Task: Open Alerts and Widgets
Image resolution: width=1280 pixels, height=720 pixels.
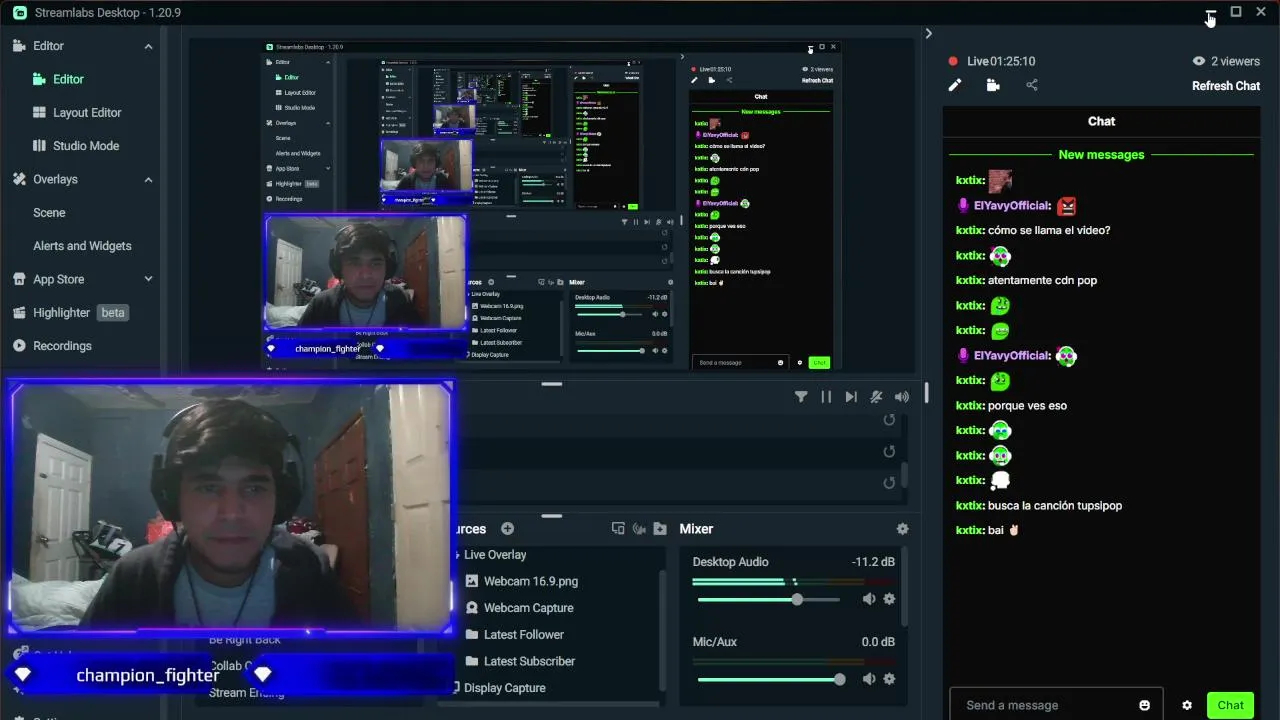Action: click(x=82, y=246)
